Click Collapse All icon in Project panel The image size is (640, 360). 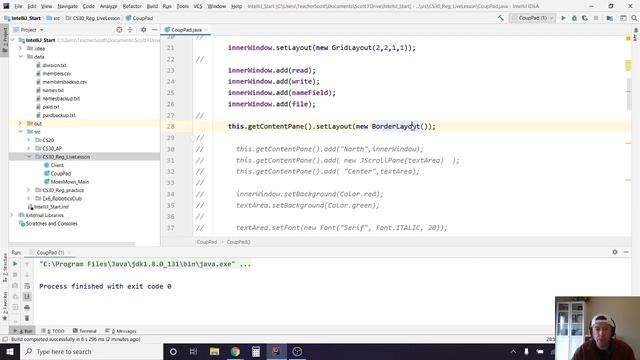[x=130, y=30]
